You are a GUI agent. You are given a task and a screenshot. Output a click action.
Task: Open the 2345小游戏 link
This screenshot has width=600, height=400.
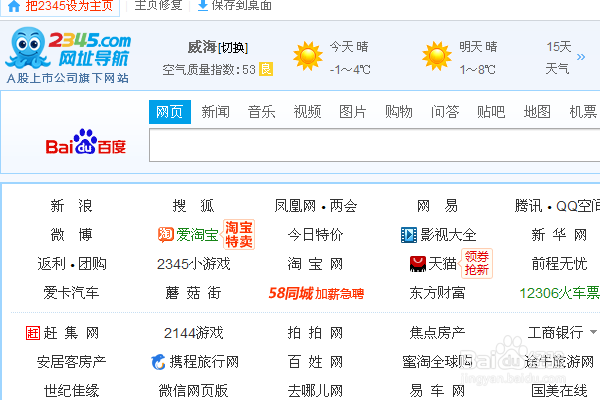(x=193, y=264)
